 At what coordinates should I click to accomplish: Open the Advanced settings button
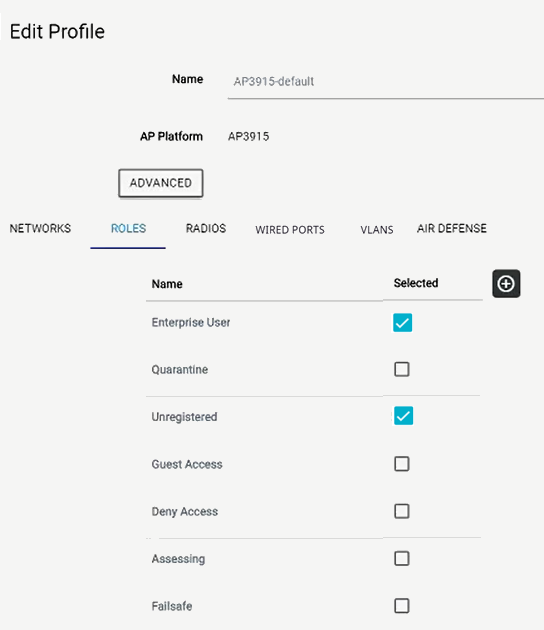[x=161, y=183]
